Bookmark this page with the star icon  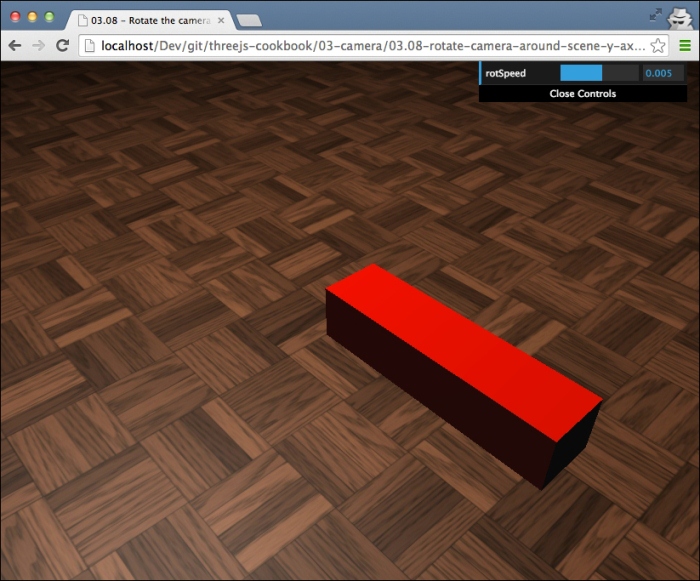[x=658, y=46]
